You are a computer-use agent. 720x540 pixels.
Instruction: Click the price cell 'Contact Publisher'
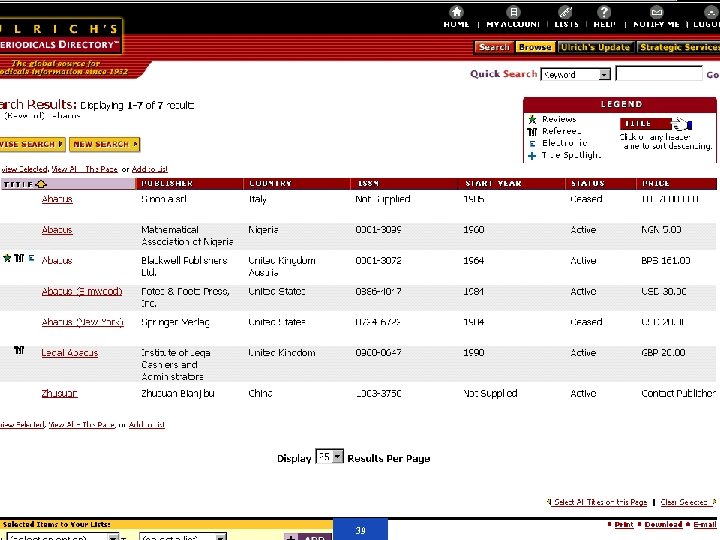[x=679, y=394]
